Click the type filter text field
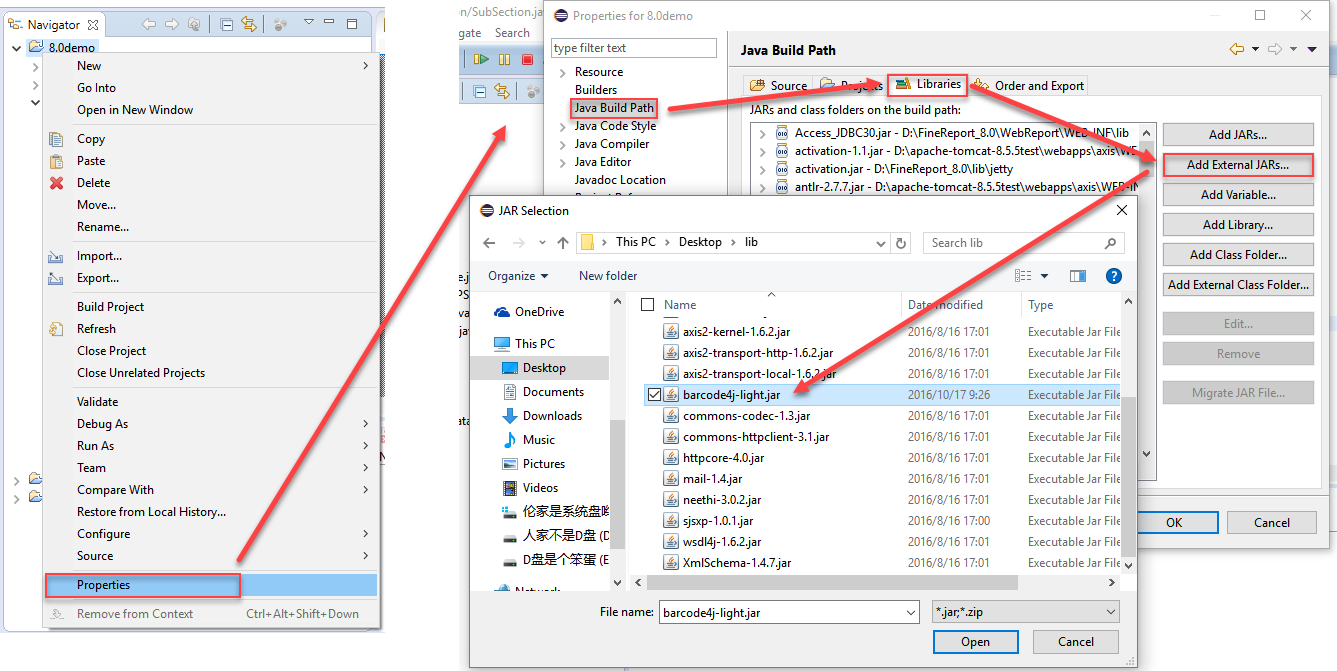This screenshot has height=671, width=1337. pos(634,48)
